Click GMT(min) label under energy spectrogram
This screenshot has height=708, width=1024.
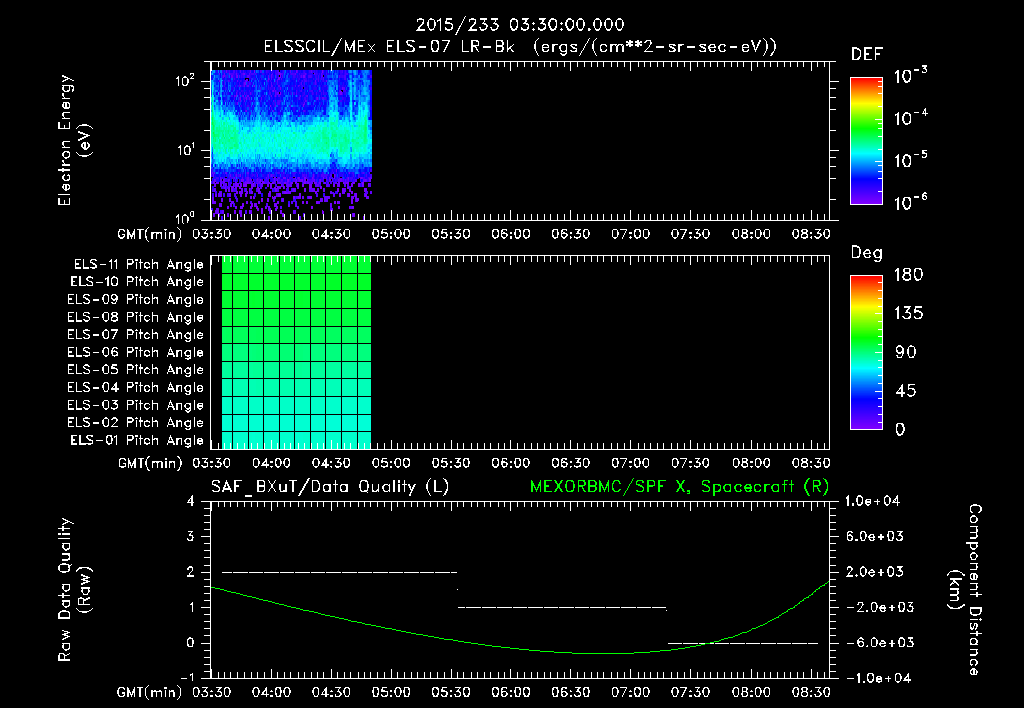(x=150, y=234)
